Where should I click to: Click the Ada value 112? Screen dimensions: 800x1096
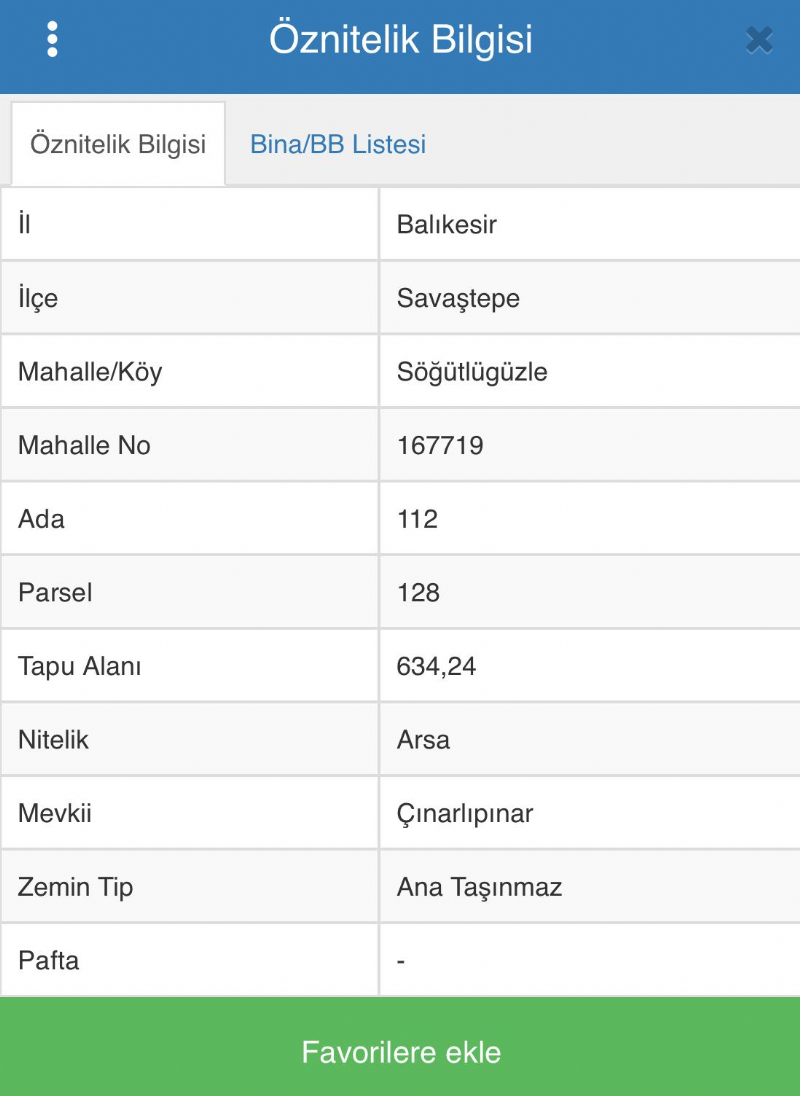coord(417,519)
